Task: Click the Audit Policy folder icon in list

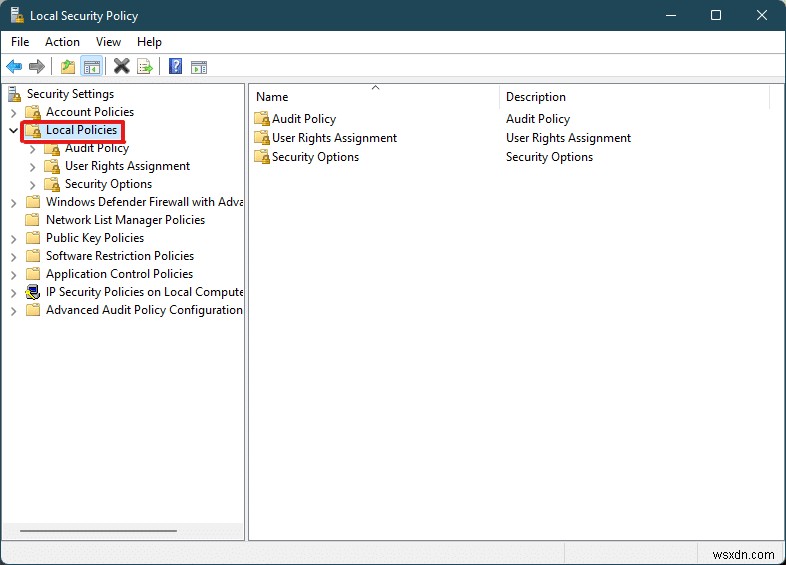Action: (x=262, y=119)
